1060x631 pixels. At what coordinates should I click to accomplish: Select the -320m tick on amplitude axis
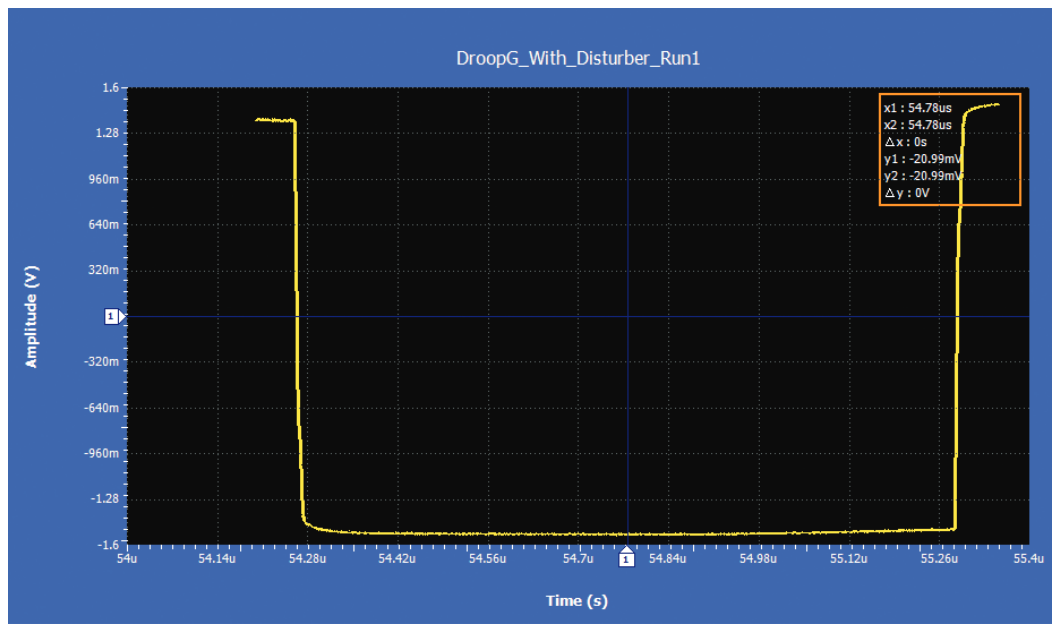click(x=101, y=362)
